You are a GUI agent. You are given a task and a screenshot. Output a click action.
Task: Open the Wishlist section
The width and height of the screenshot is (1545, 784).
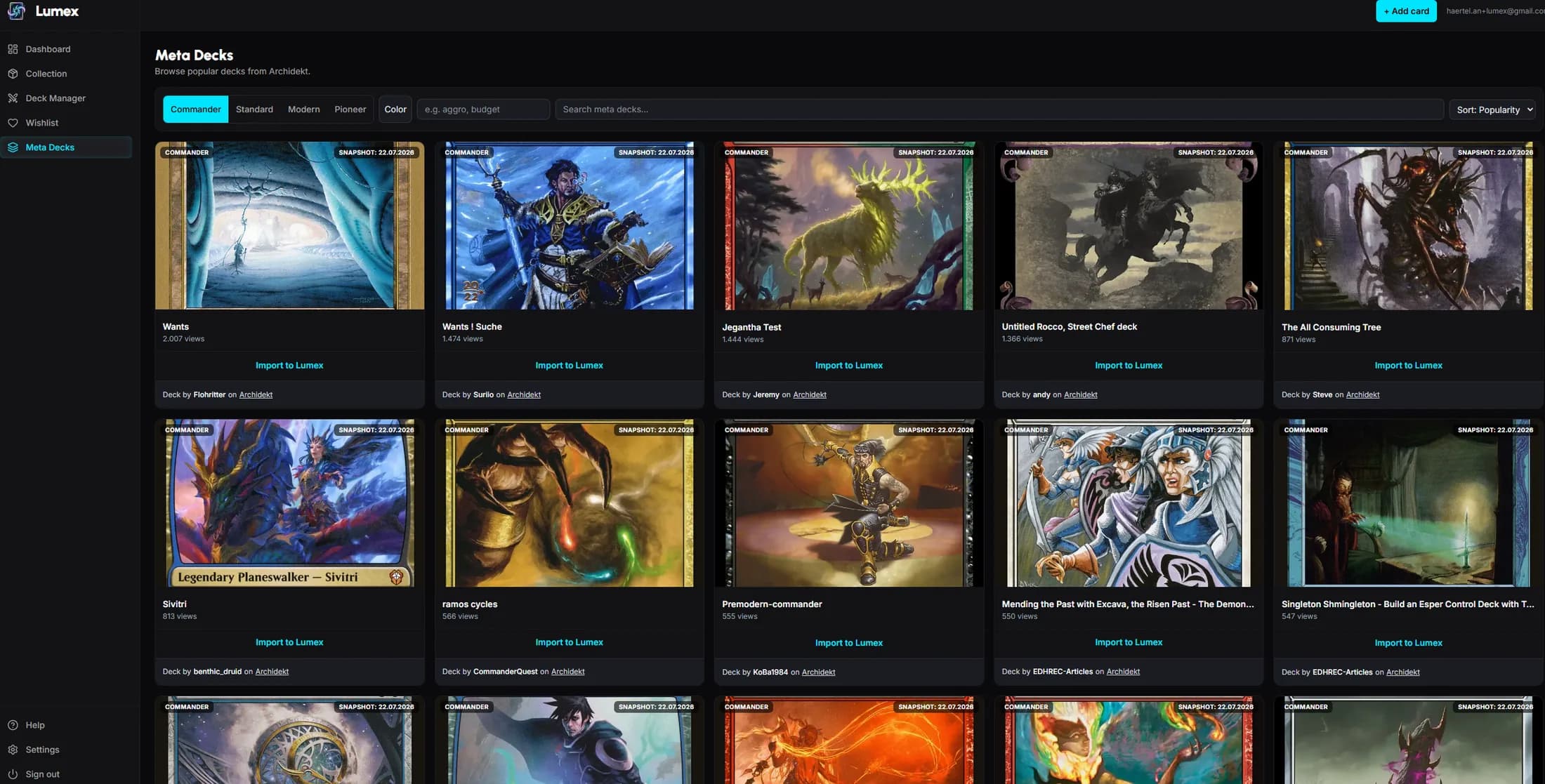[66, 123]
